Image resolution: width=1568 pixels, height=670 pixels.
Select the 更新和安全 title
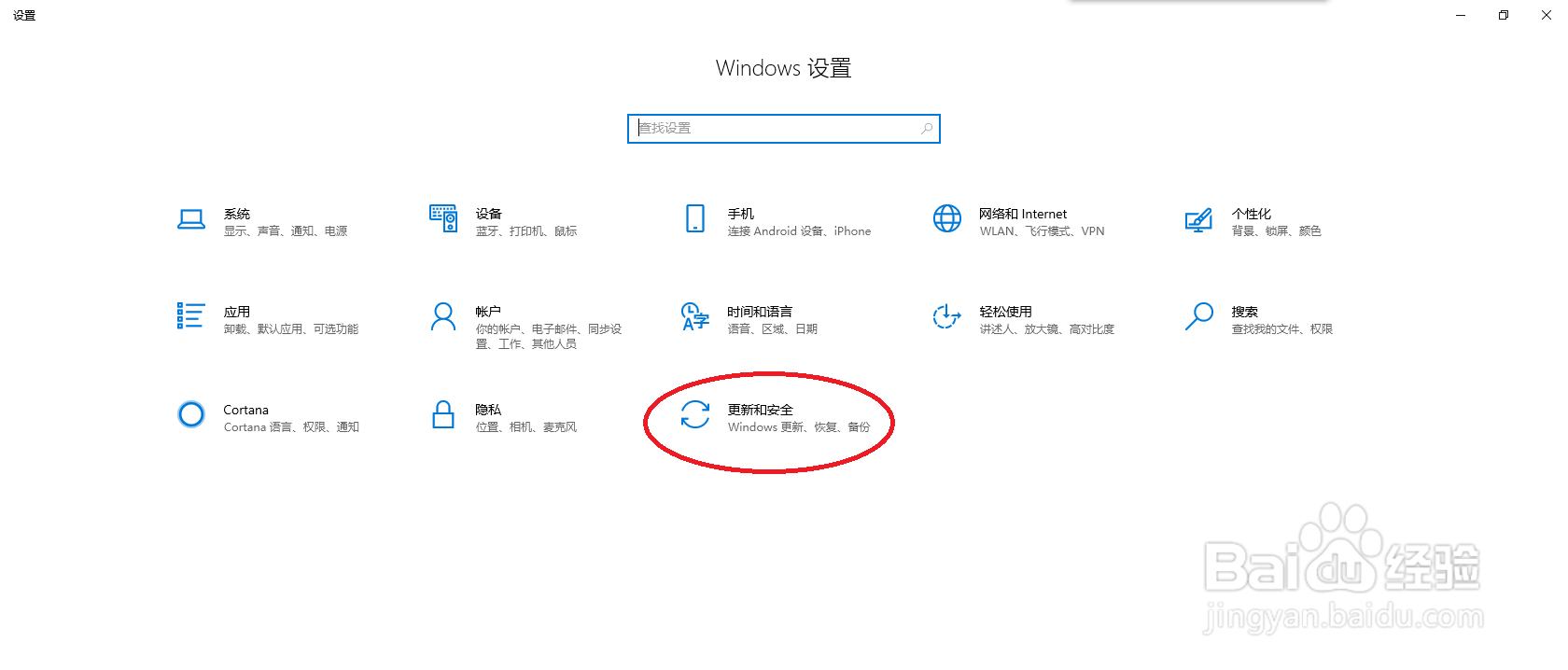pos(761,410)
